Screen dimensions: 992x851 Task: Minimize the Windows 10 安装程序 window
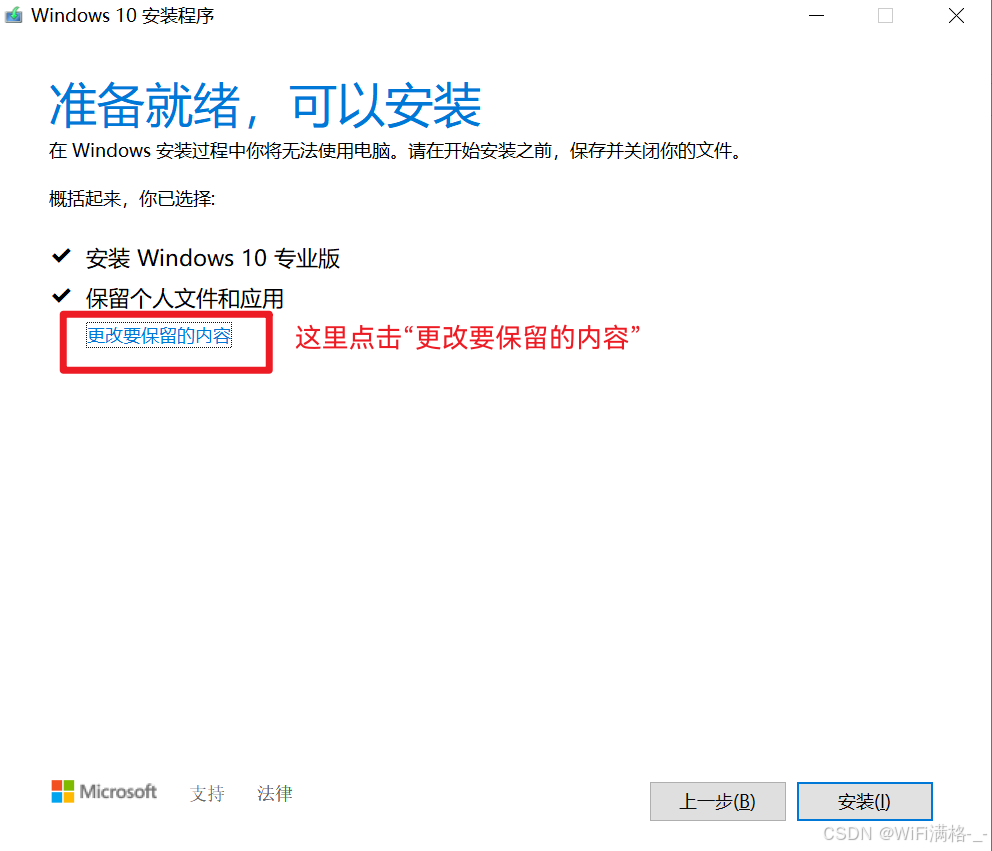(x=817, y=15)
